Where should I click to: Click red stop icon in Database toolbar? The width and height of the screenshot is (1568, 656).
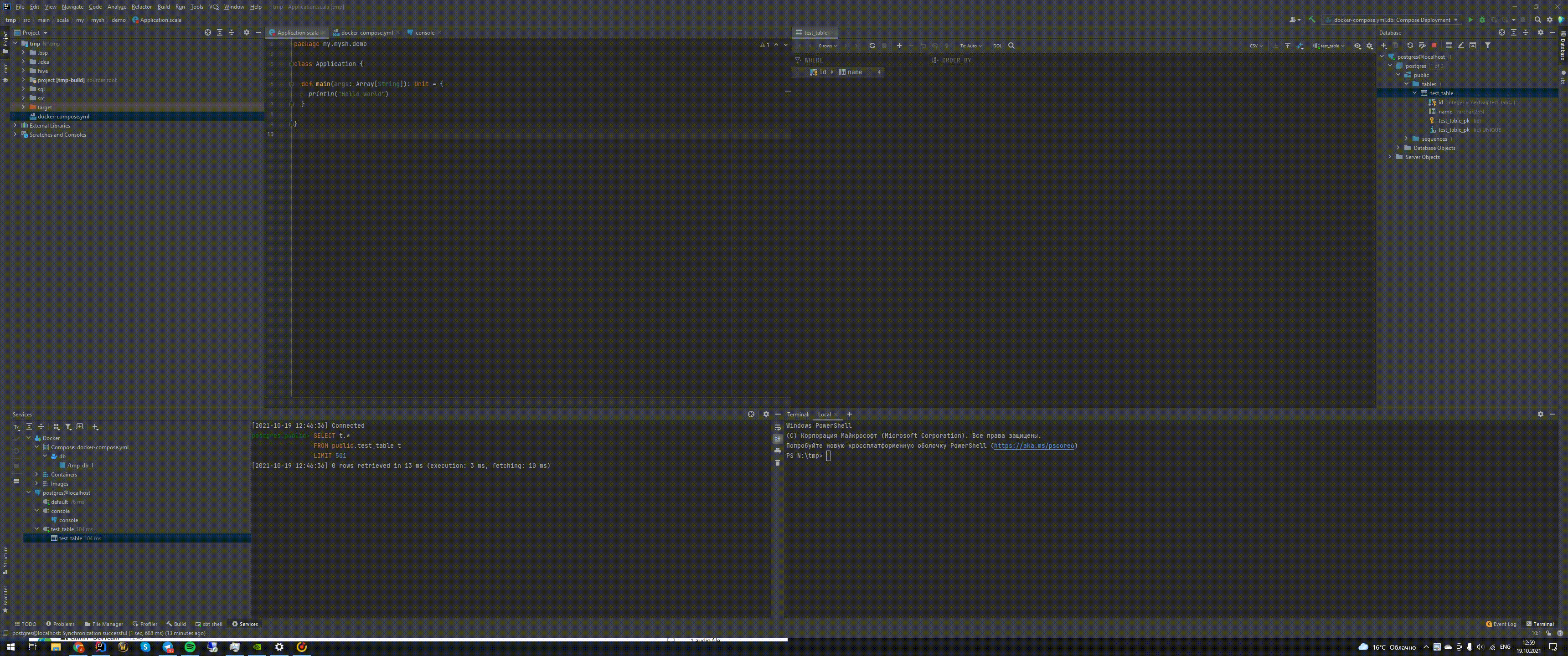pyautogui.click(x=1434, y=45)
